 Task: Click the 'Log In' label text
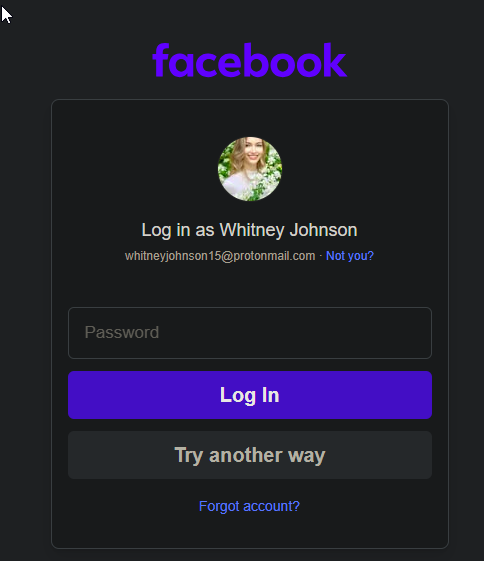coord(249,395)
